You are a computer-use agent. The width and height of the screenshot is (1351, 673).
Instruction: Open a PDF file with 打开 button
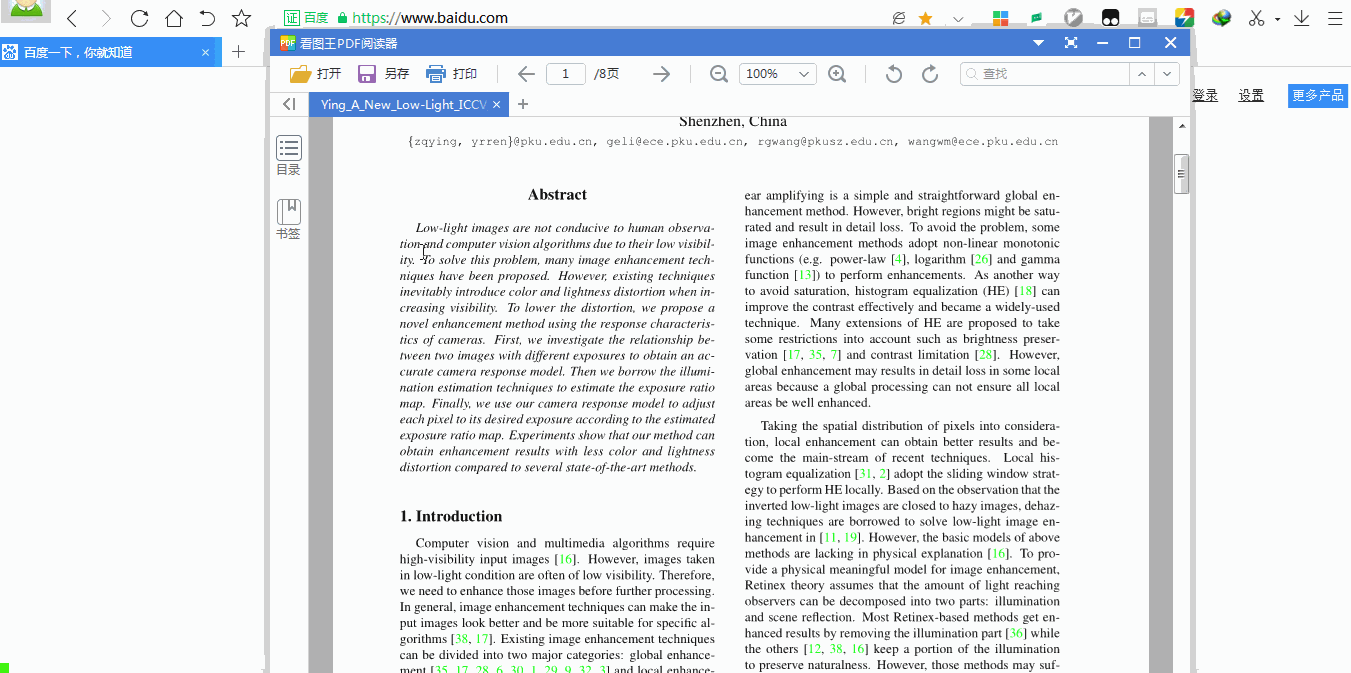[315, 74]
